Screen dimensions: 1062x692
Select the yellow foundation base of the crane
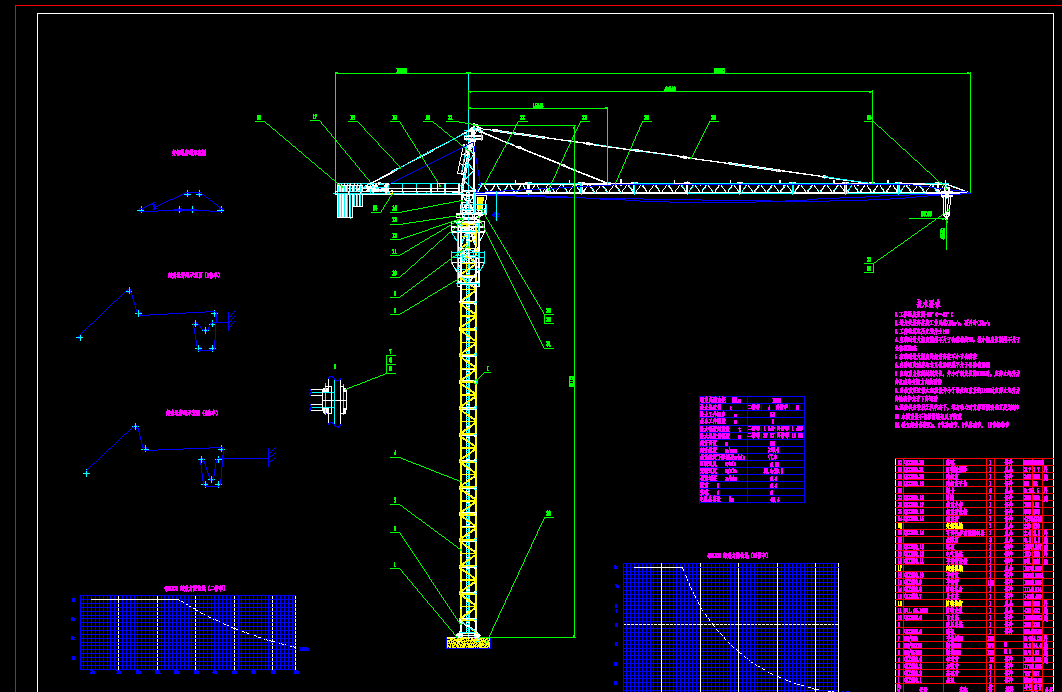pos(468,642)
